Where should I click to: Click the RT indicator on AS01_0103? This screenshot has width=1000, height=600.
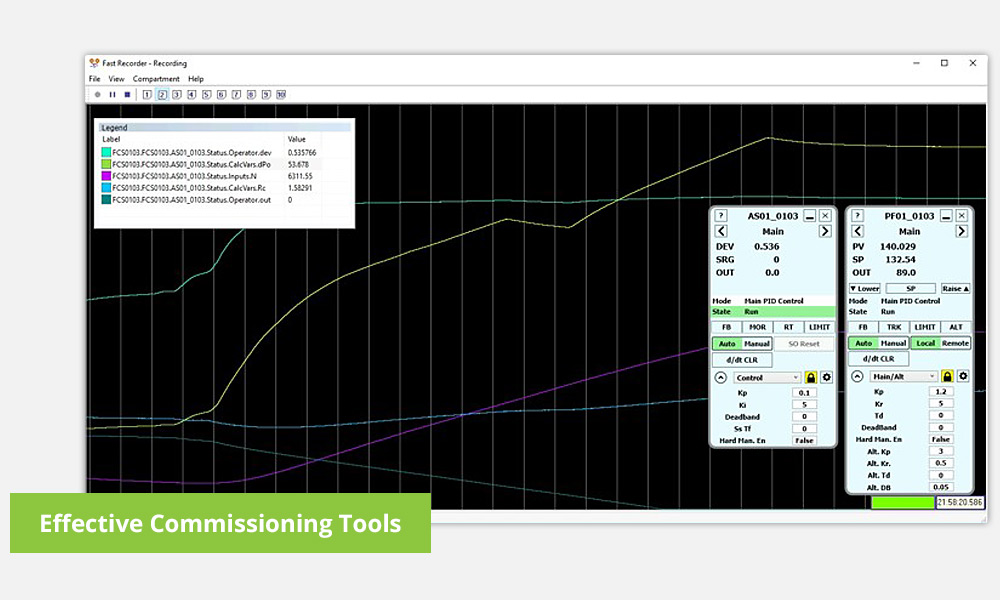pyautogui.click(x=789, y=327)
